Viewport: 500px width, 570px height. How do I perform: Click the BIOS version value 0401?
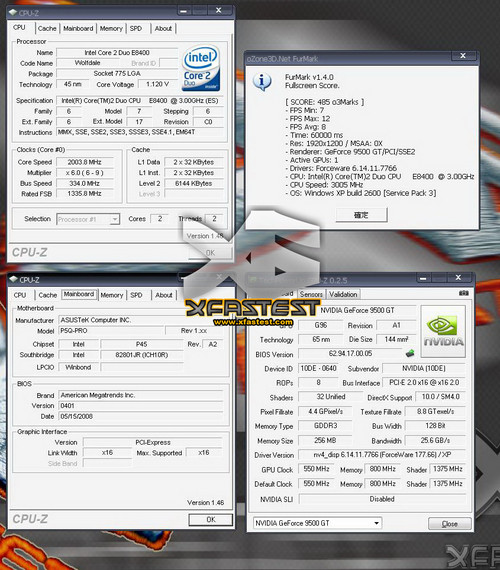point(140,406)
